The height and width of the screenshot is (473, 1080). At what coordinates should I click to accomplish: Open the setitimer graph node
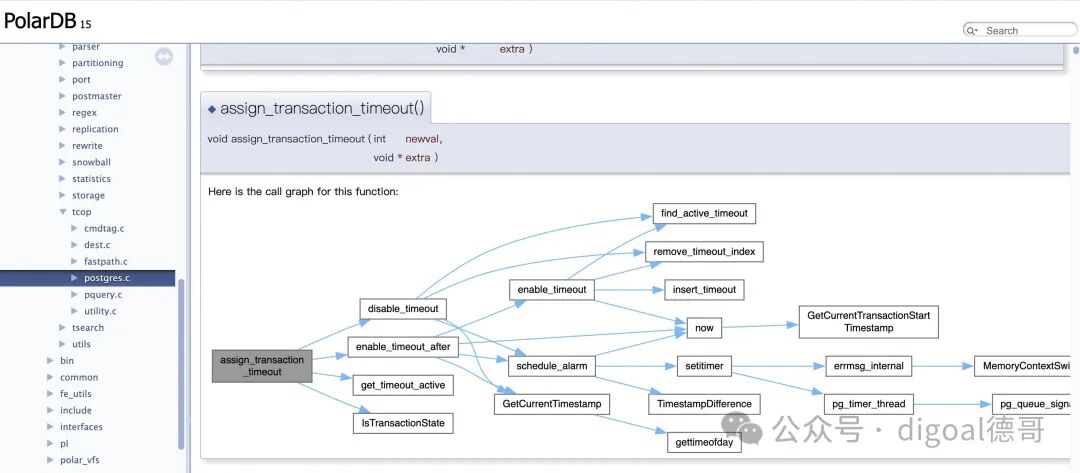pos(704,366)
